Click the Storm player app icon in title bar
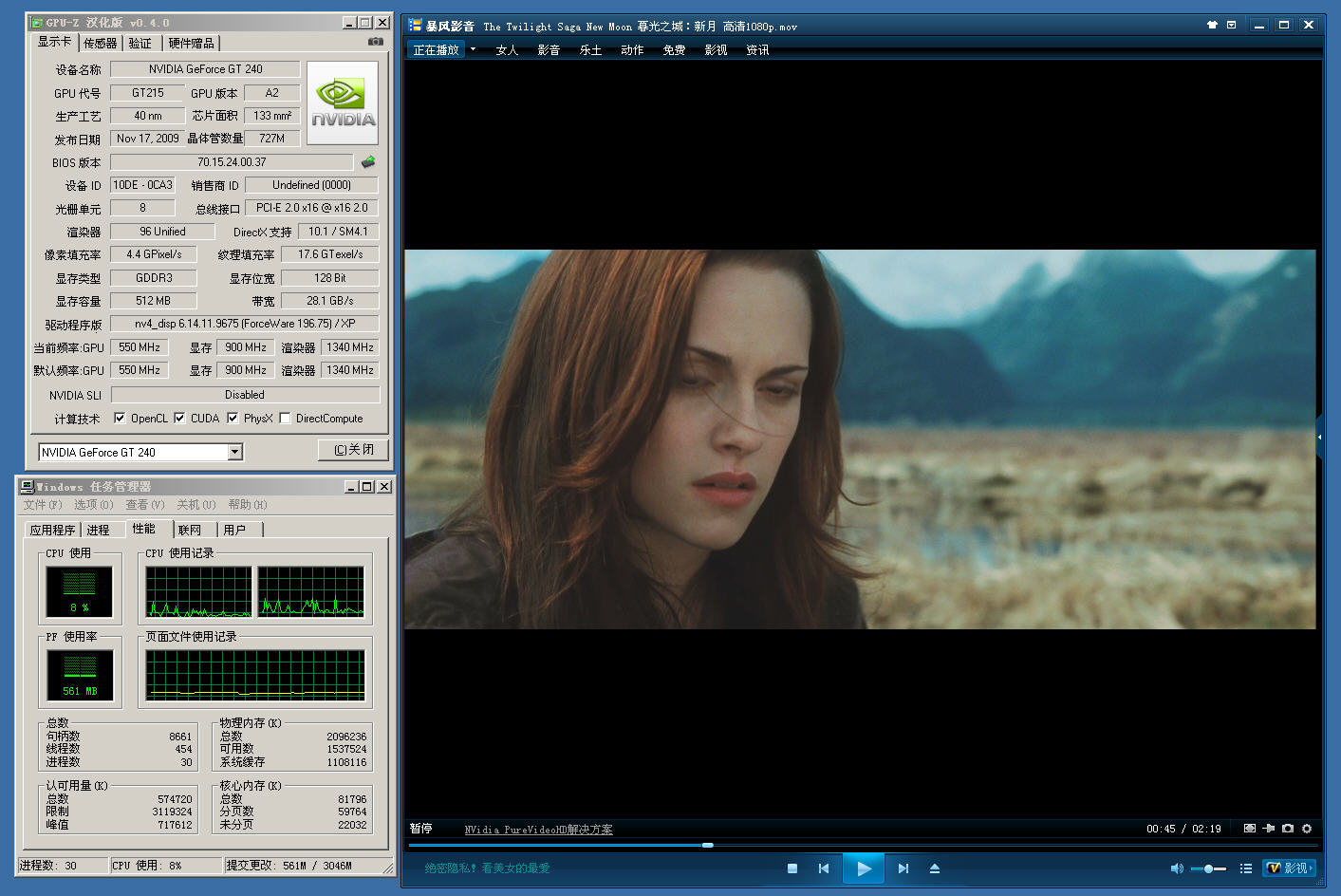Image resolution: width=1341 pixels, height=896 pixels. (415, 26)
